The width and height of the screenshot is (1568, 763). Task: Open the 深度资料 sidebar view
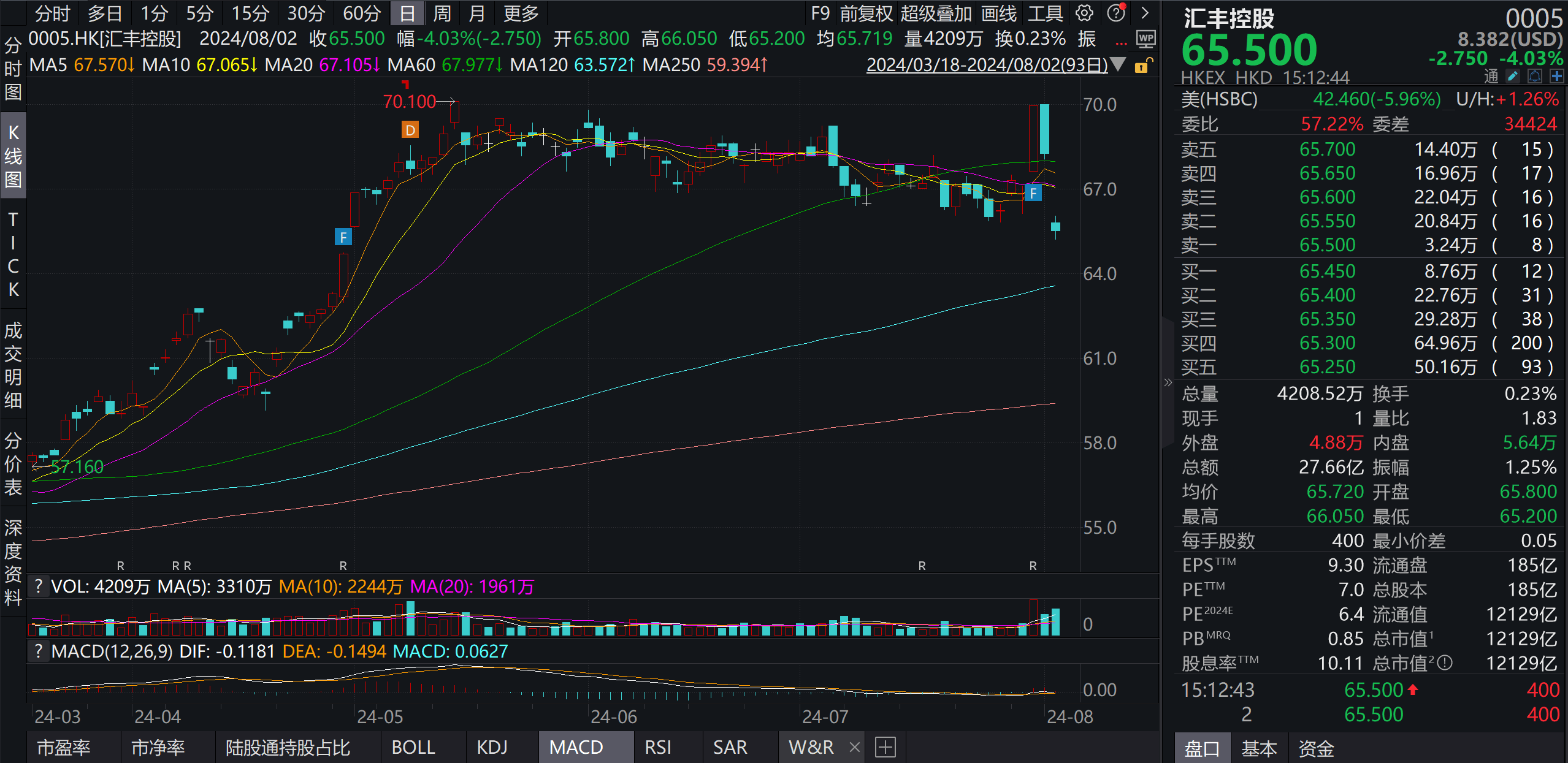13,563
